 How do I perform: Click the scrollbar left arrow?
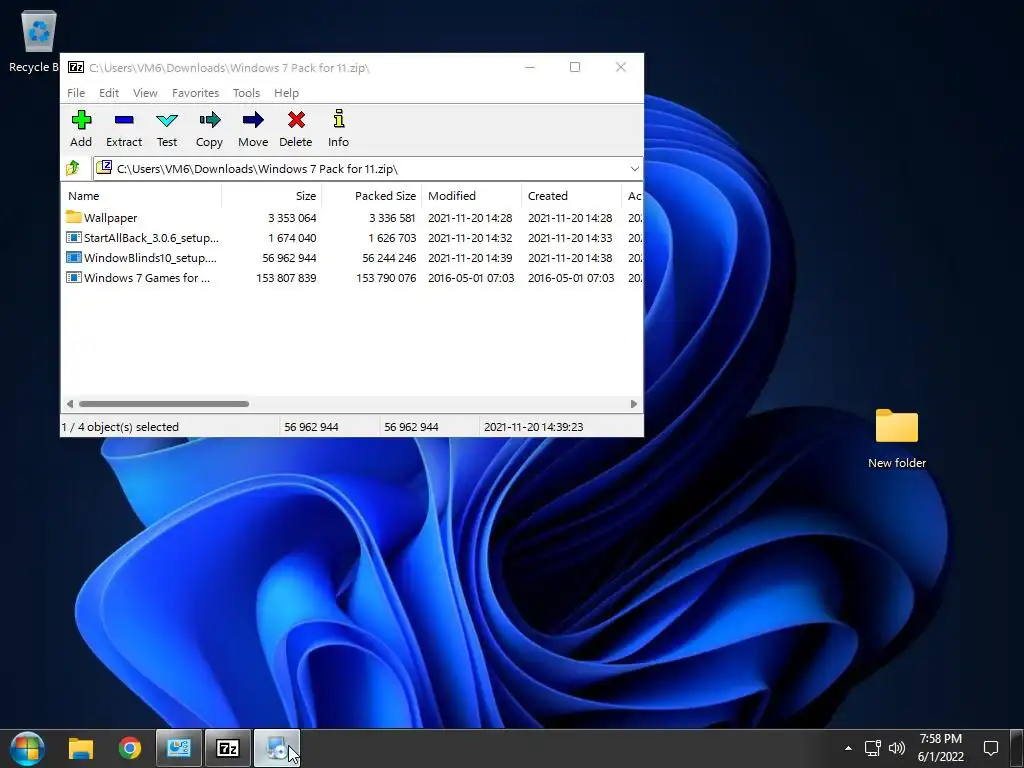70,404
